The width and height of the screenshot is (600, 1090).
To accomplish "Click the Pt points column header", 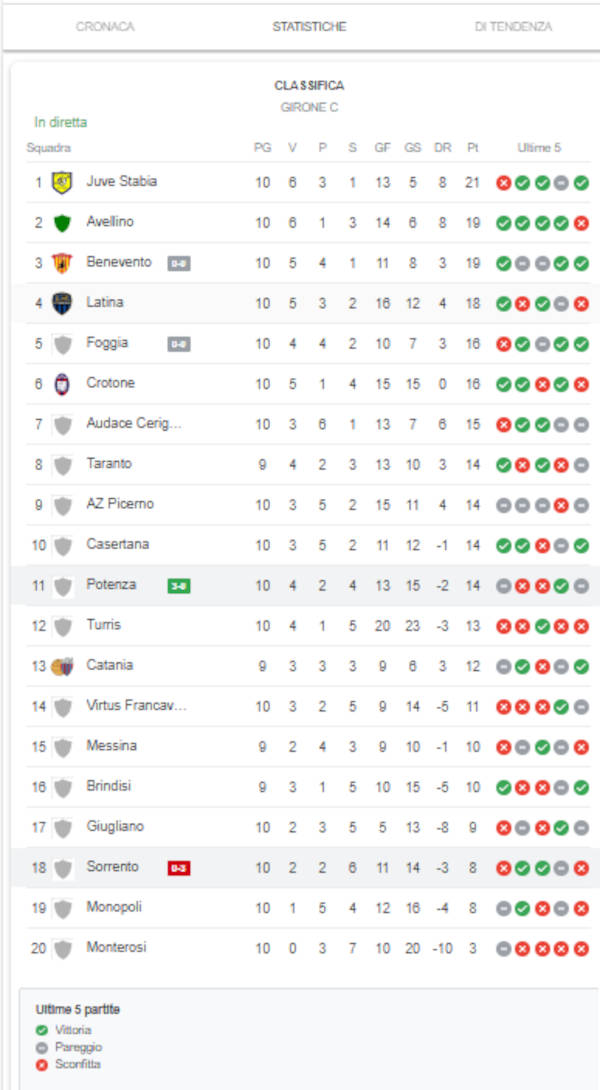I will (472, 148).
